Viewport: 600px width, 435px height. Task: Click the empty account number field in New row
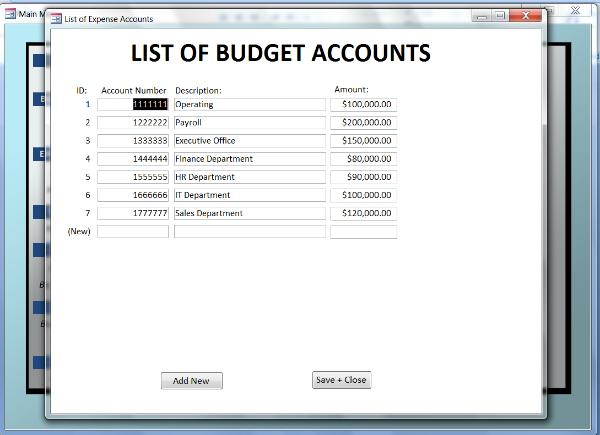(x=133, y=232)
